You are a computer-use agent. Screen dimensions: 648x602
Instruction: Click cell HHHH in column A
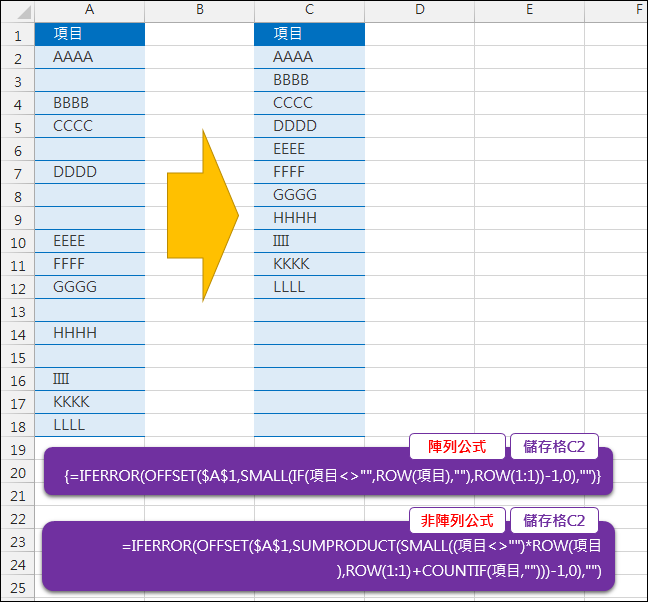(90, 333)
